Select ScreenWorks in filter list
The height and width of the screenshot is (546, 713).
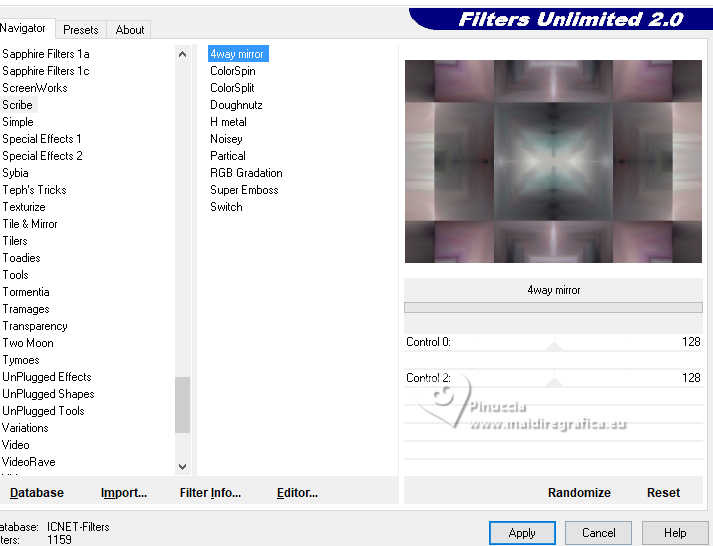click(x=35, y=88)
